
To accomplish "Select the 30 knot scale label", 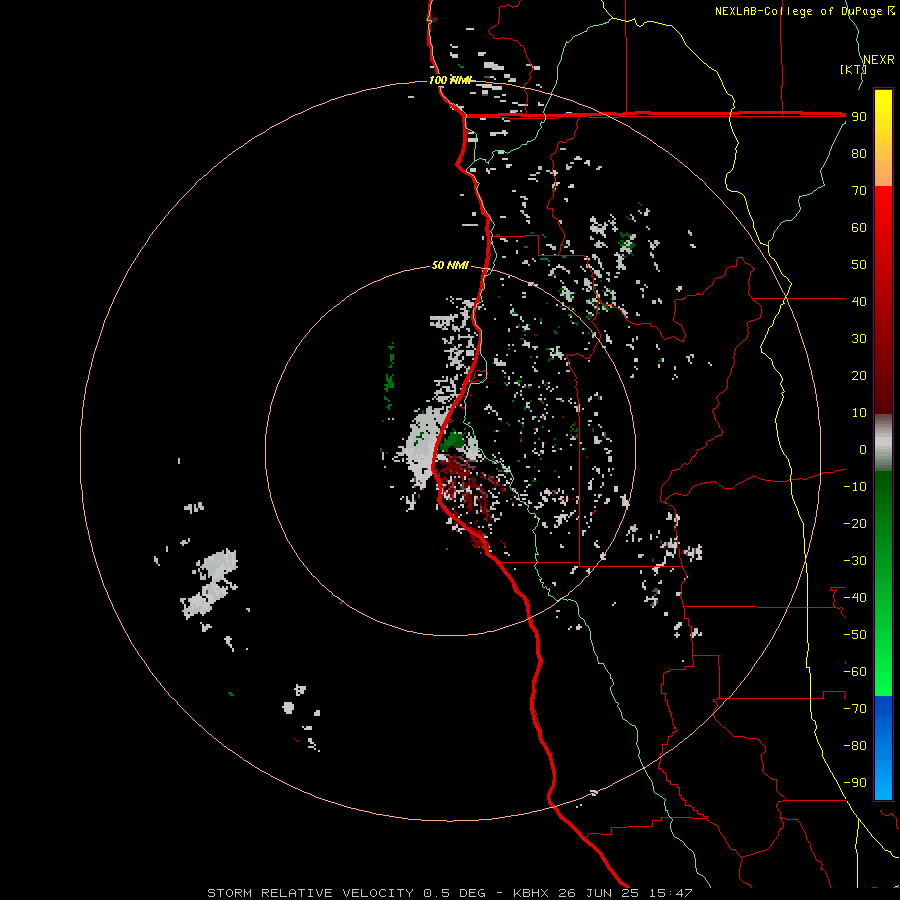I will pos(859,339).
